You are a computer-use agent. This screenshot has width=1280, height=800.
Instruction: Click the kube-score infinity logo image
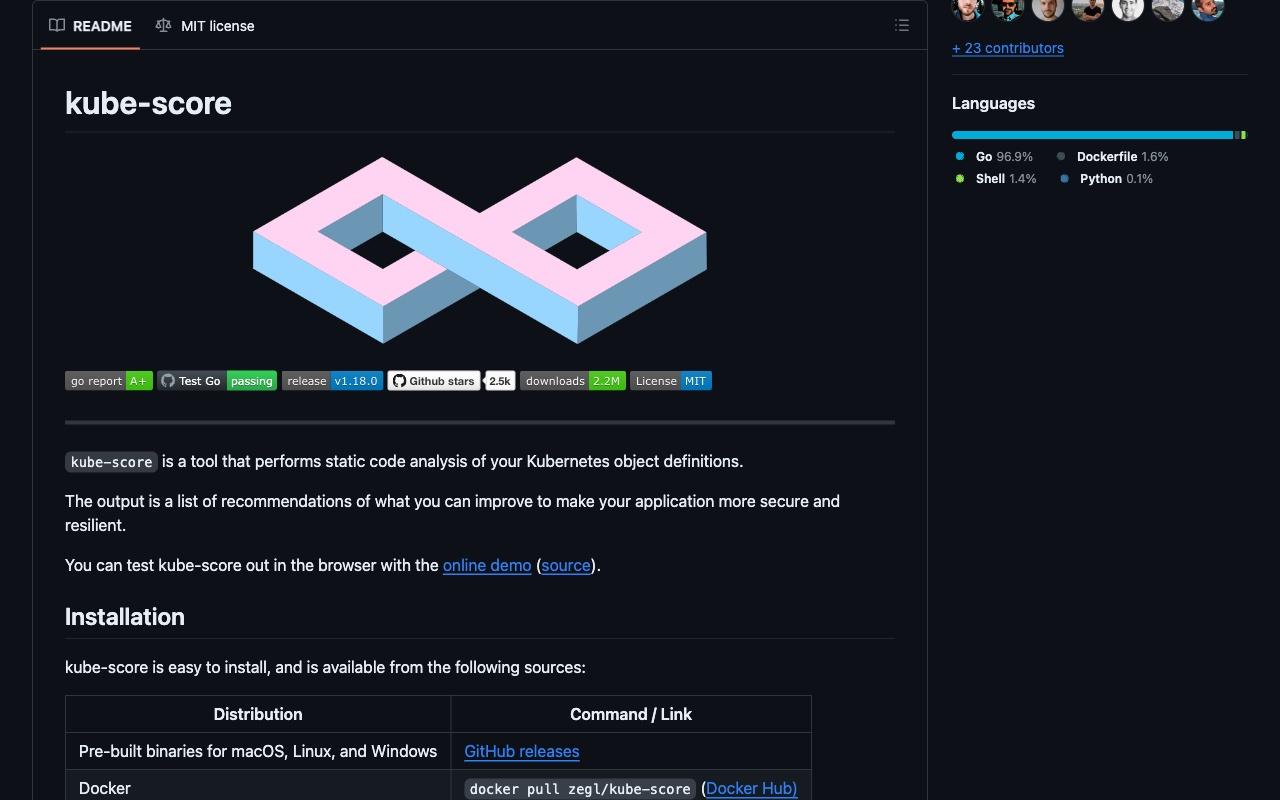480,250
